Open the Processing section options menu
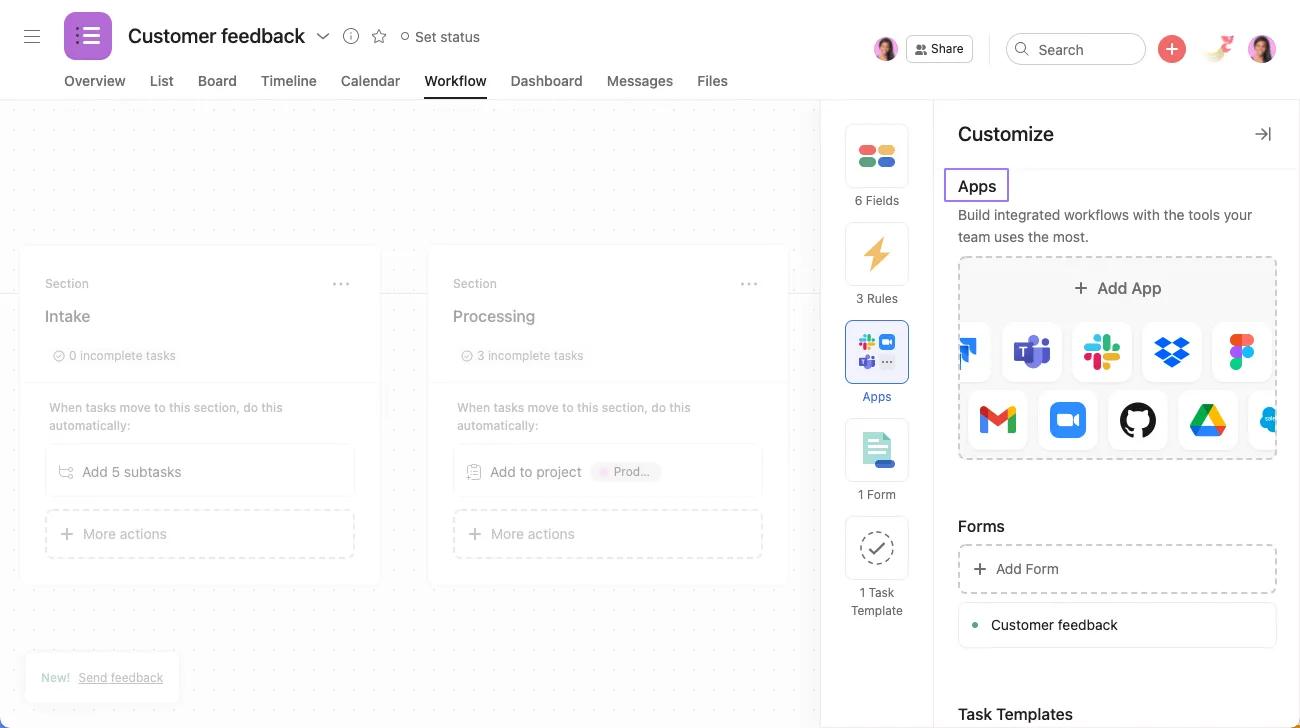This screenshot has height=728, width=1300. coord(749,284)
